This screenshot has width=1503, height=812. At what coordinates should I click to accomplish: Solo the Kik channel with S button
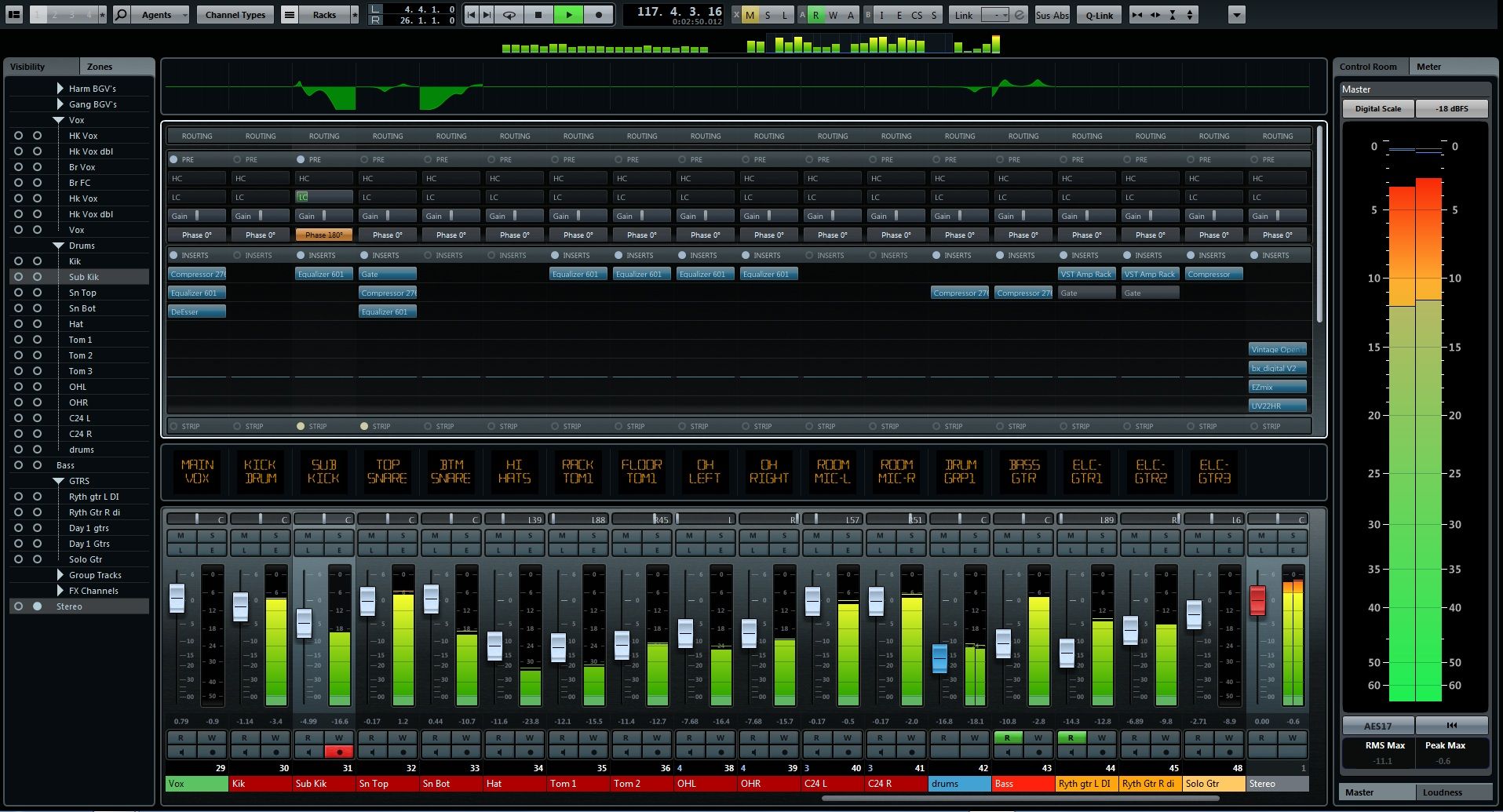pyautogui.click(x=275, y=536)
